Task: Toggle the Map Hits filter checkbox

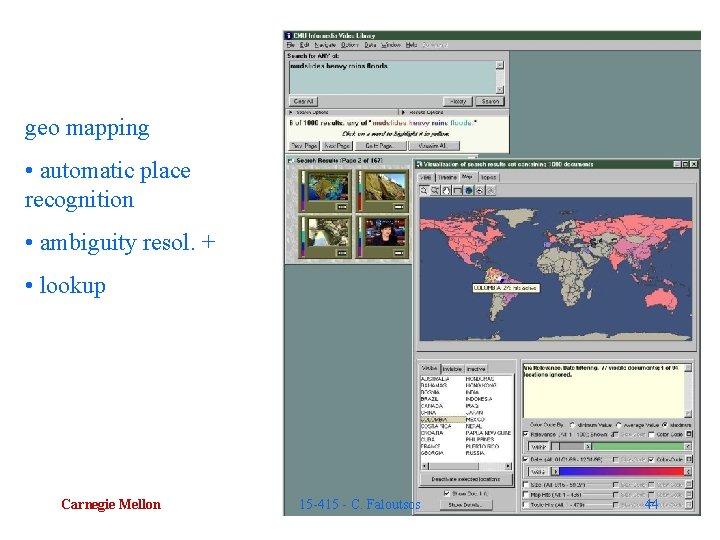Action: point(526,495)
